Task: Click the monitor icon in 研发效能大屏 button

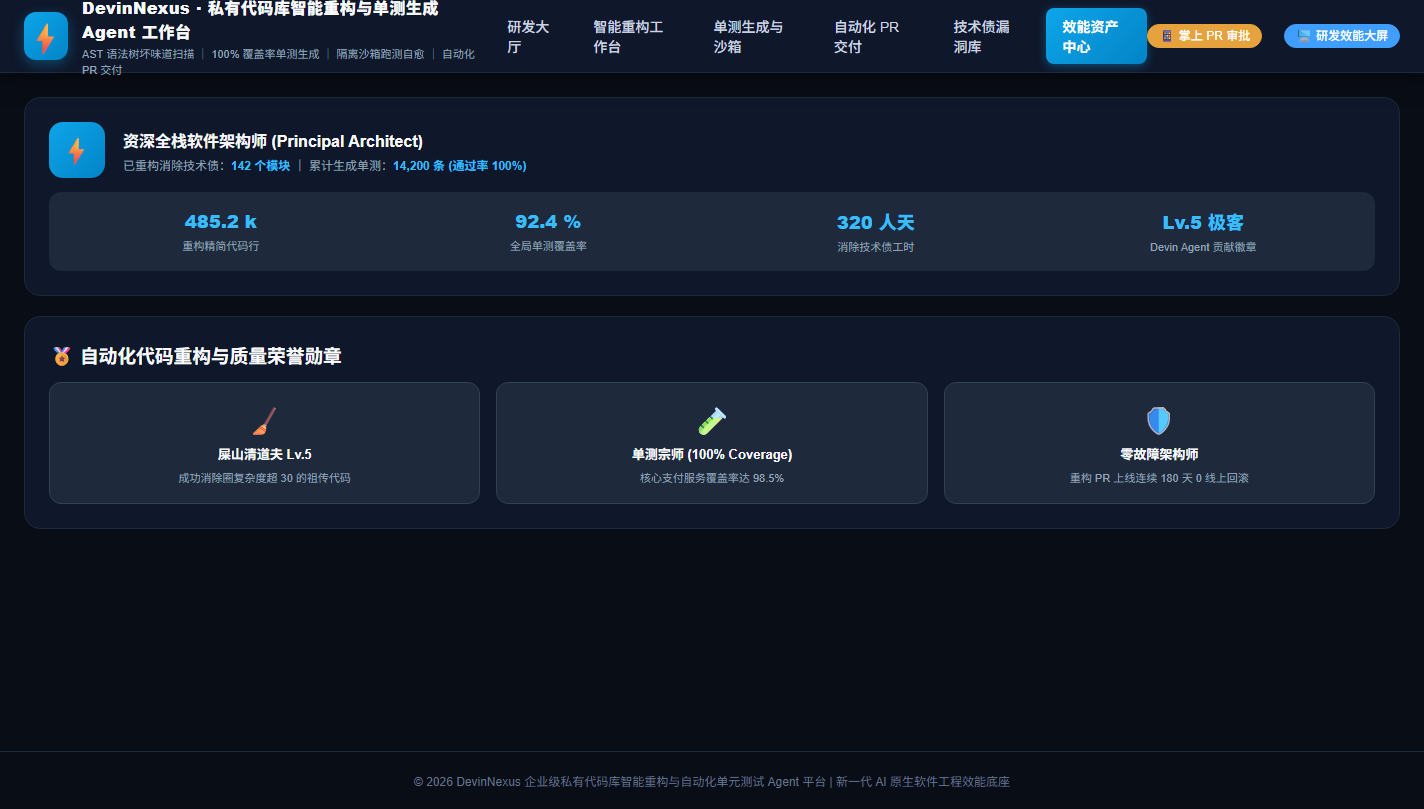Action: pos(1304,36)
